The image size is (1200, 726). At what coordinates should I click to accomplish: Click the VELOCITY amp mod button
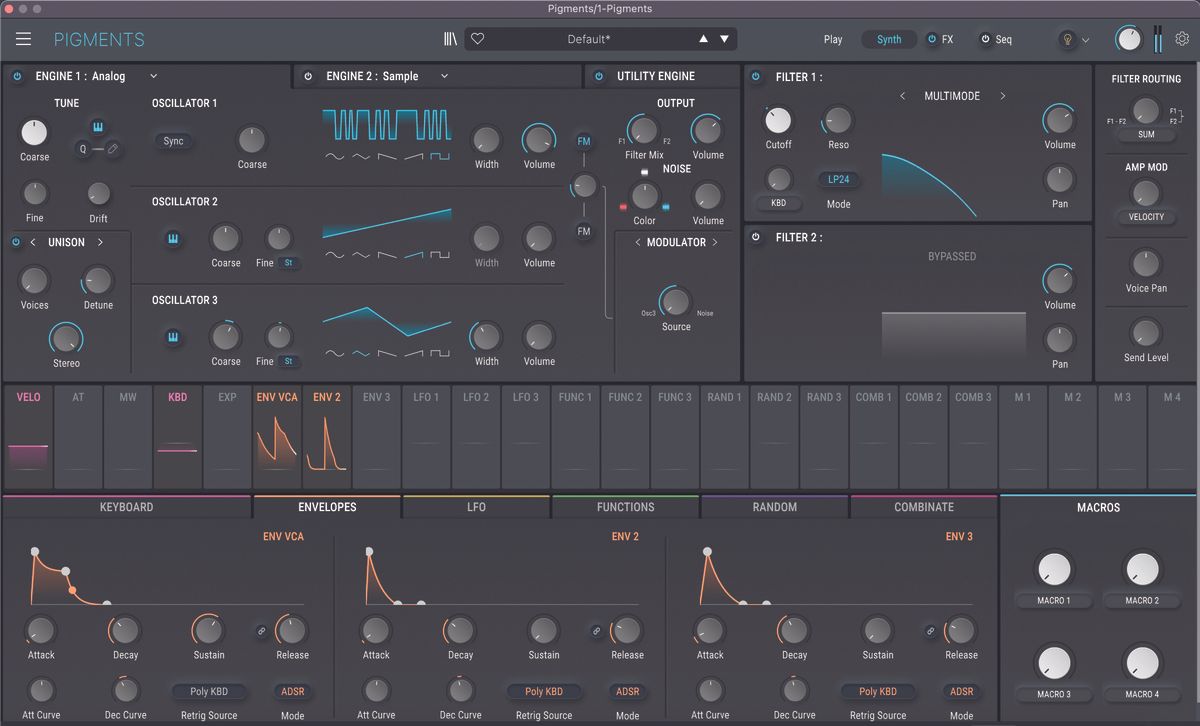1146,215
